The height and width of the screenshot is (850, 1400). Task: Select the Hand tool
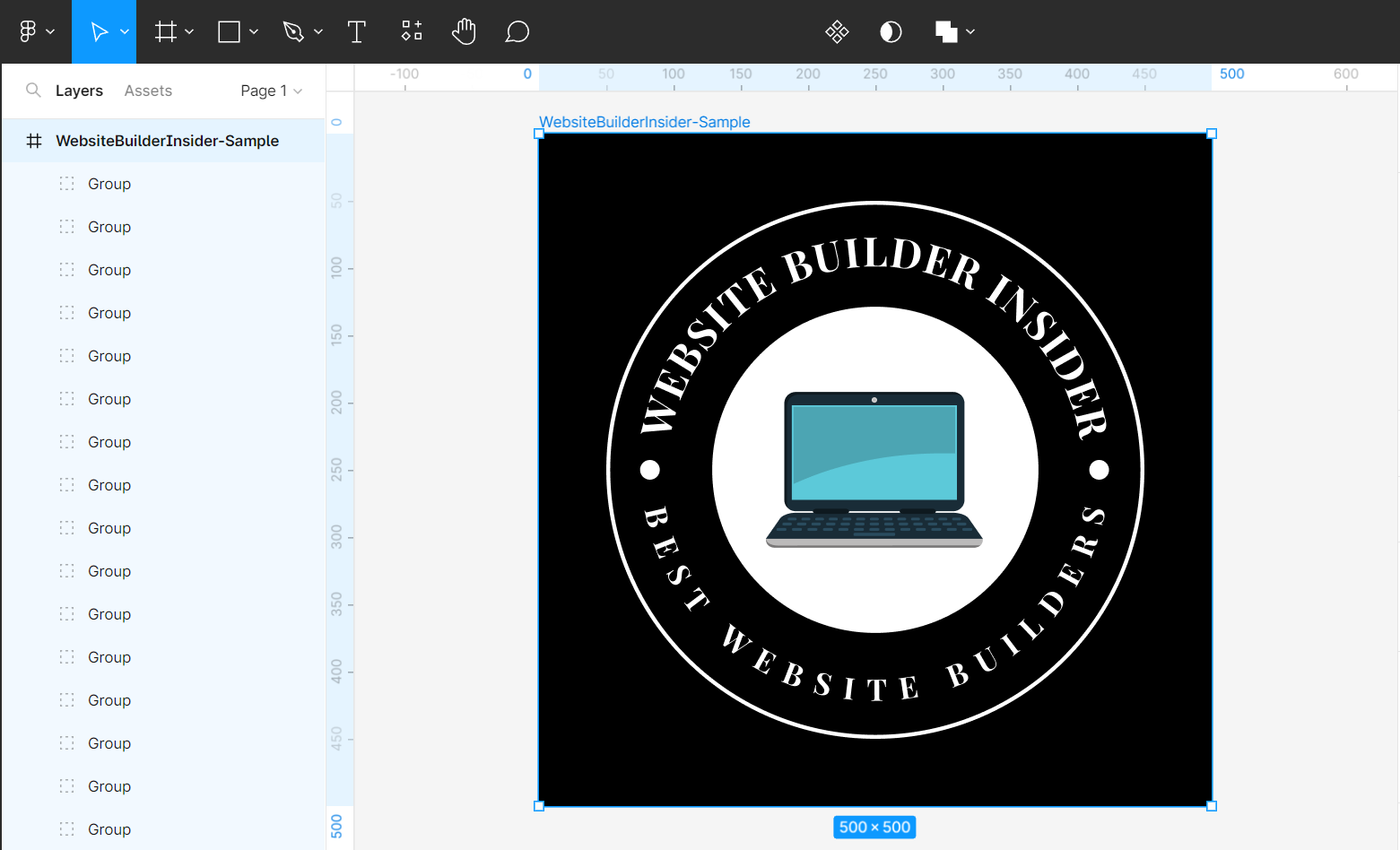[464, 32]
